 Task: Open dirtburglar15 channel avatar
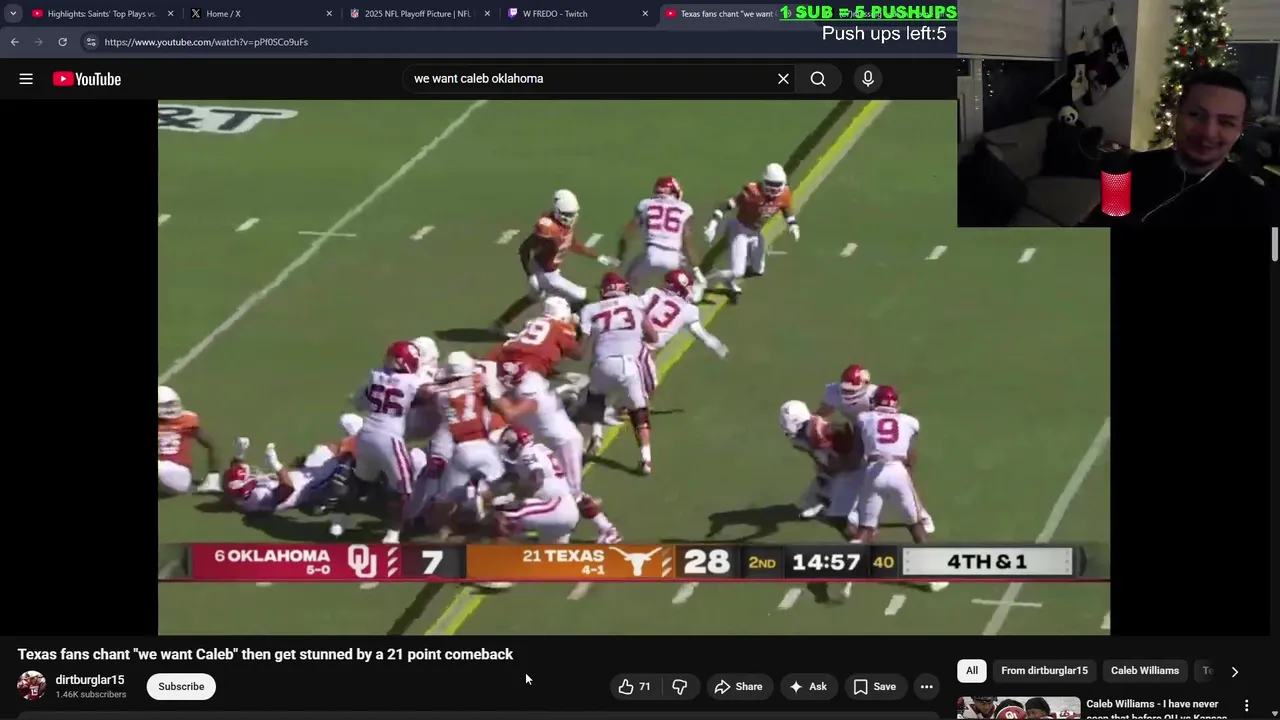[32, 686]
